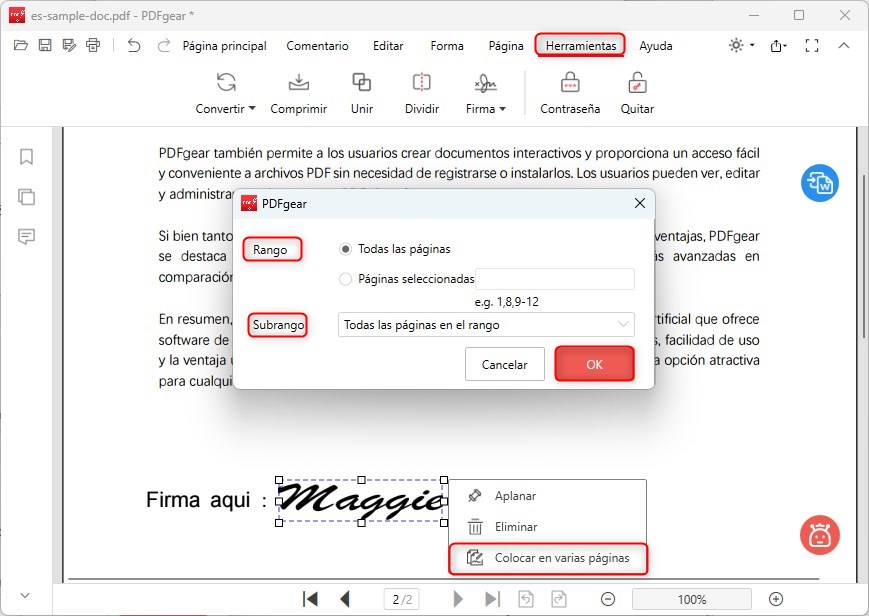Select Colocar en varias páginas
This screenshot has width=869, height=616.
tap(547, 558)
